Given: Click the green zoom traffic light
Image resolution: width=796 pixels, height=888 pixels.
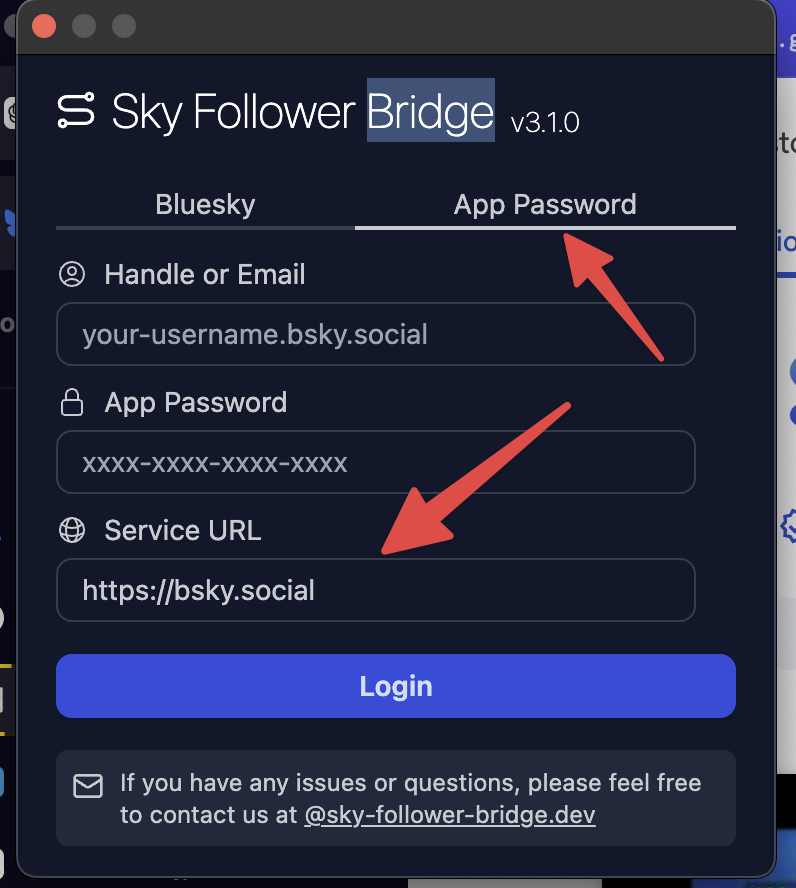Looking at the screenshot, I should coord(124,26).
